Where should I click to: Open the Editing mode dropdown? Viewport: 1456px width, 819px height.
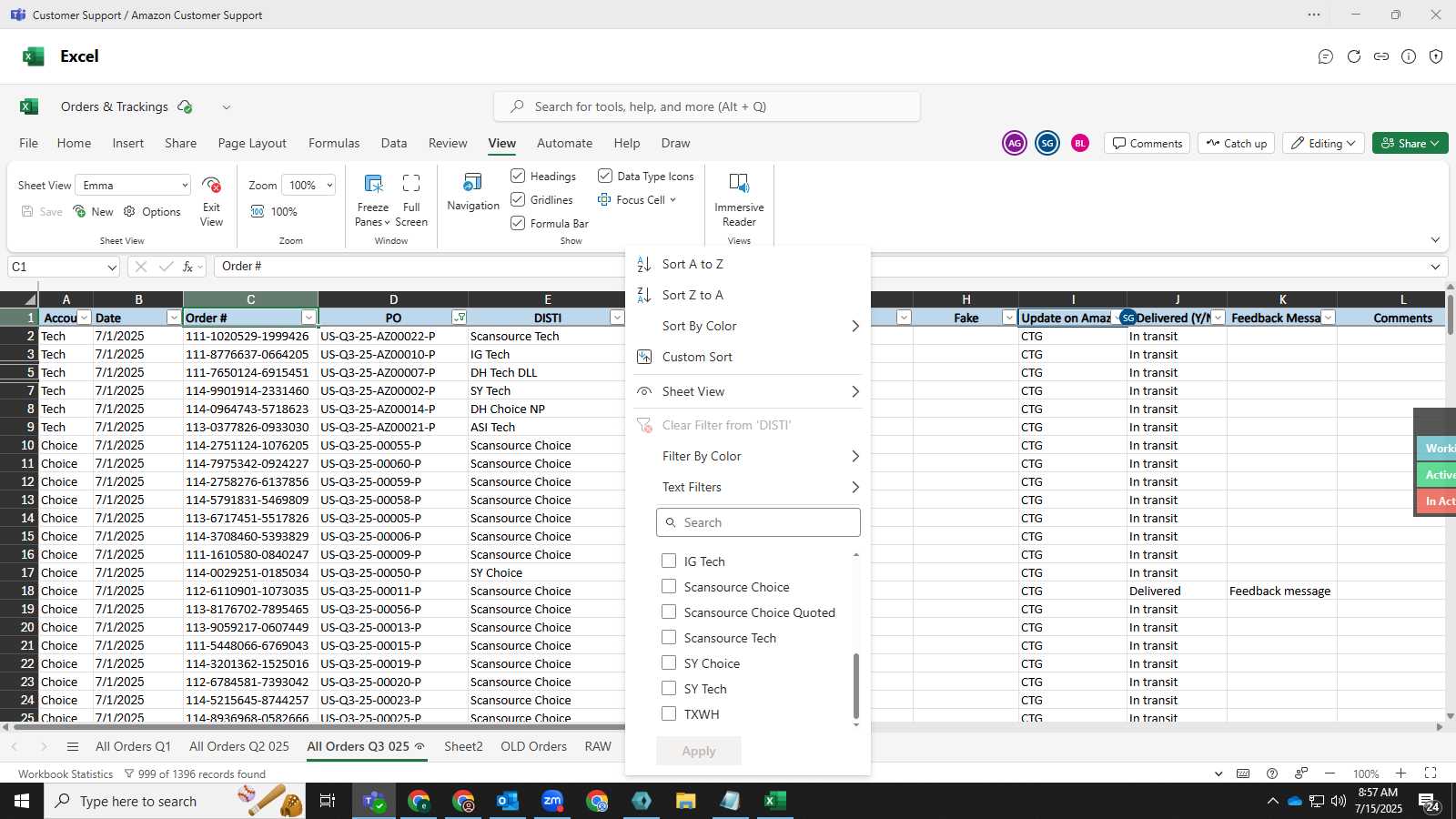(1324, 143)
